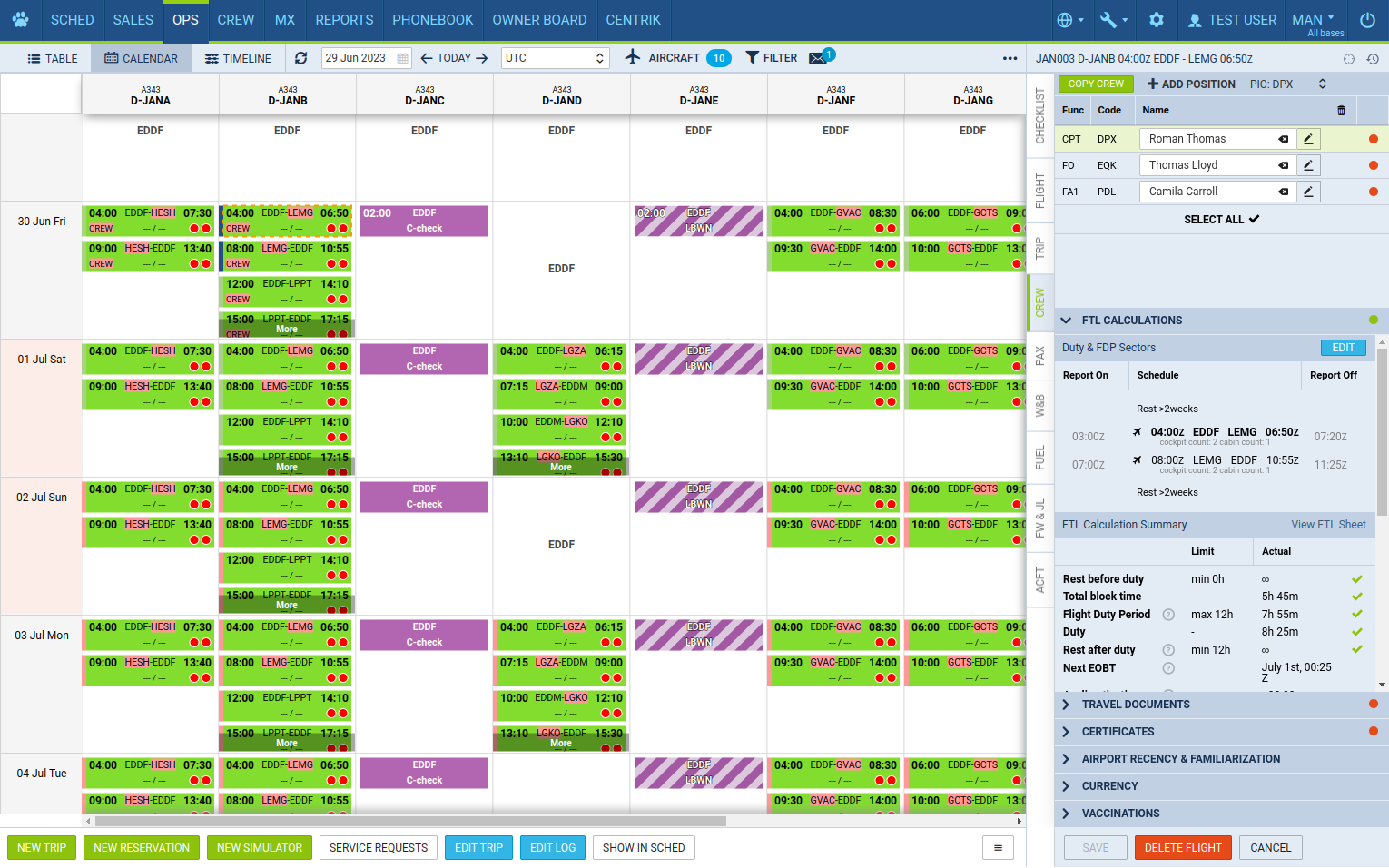This screenshot has width=1389, height=868.
Task: Click EDIT TRIP button
Action: coord(478,848)
